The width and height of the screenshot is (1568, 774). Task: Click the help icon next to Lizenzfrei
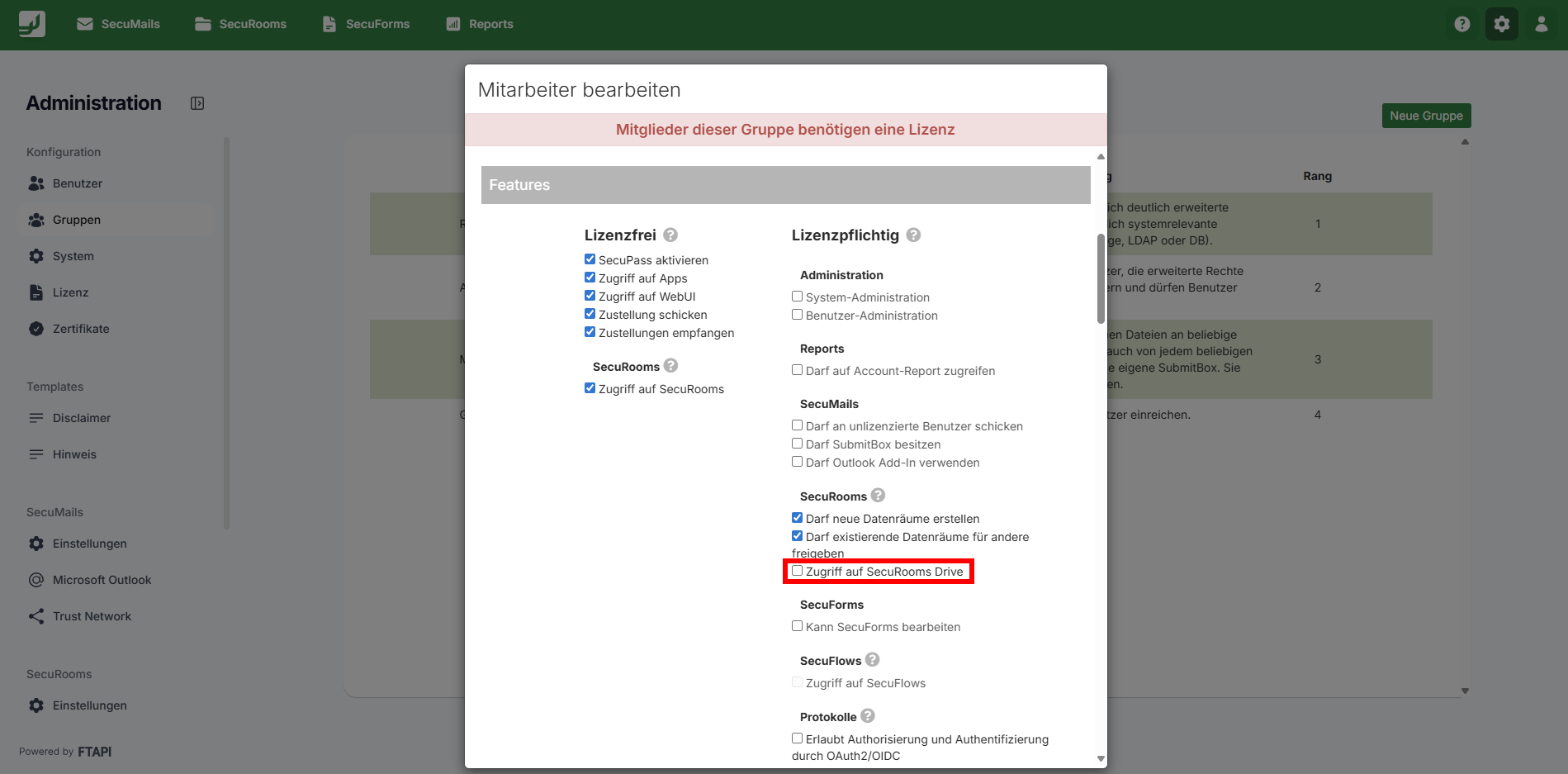[x=670, y=235]
